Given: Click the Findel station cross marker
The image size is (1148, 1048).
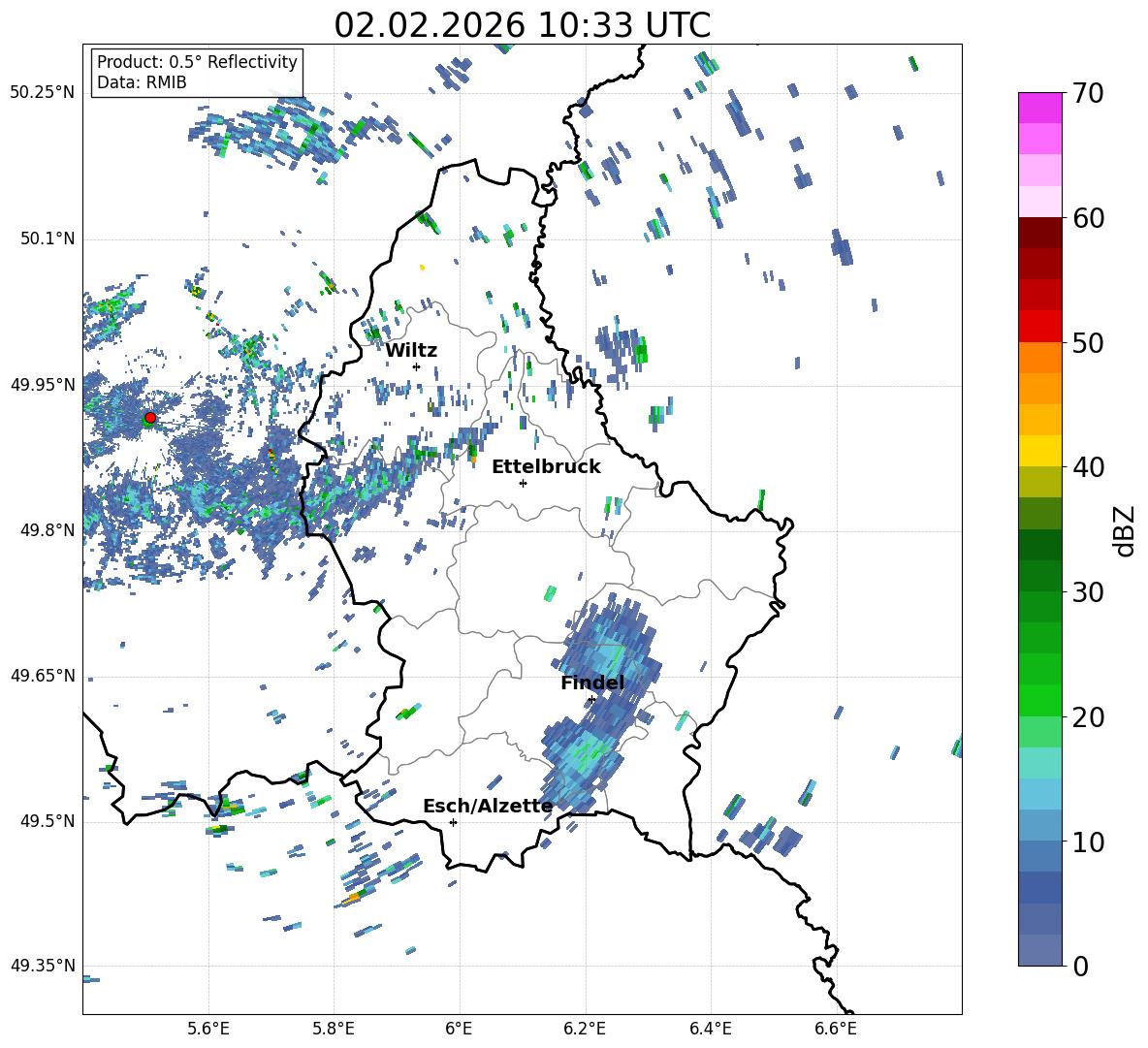Looking at the screenshot, I should pyautogui.click(x=591, y=700).
